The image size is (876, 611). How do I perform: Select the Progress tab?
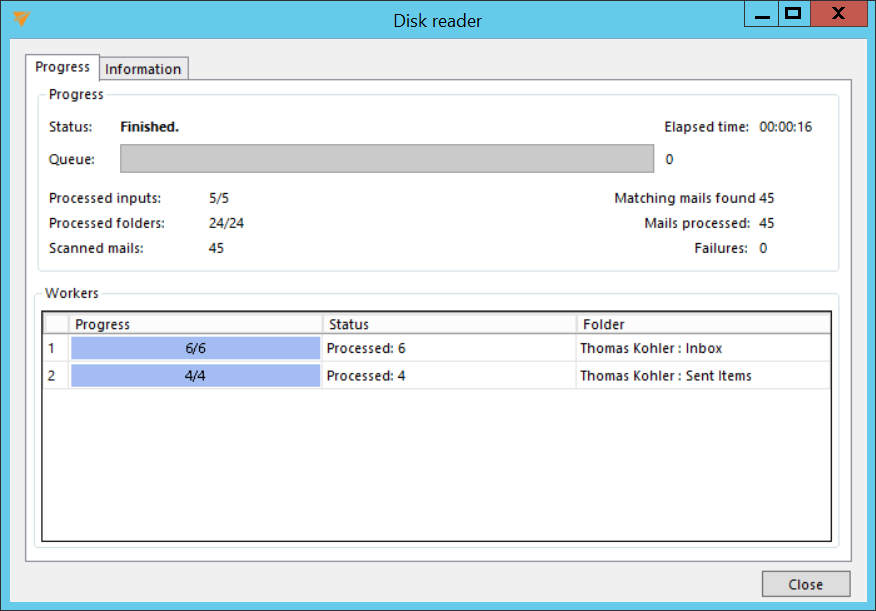62,67
